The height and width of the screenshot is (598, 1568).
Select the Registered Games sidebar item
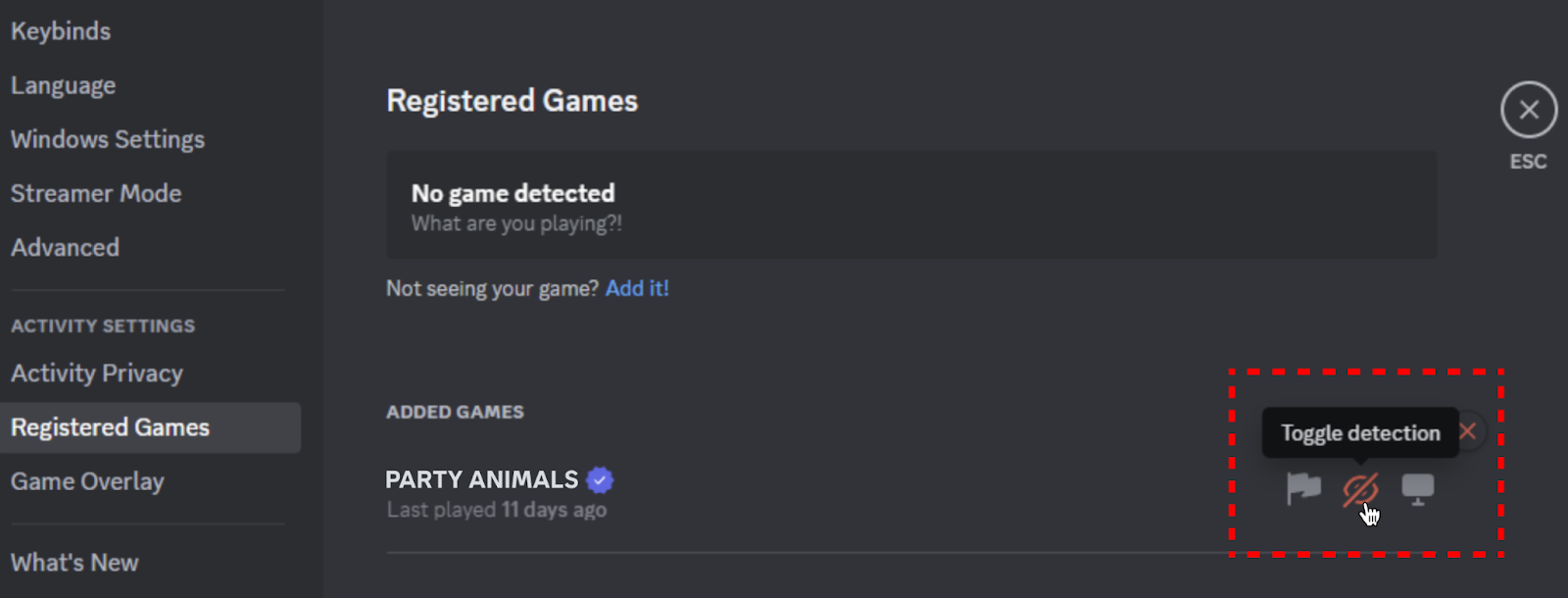click(111, 427)
